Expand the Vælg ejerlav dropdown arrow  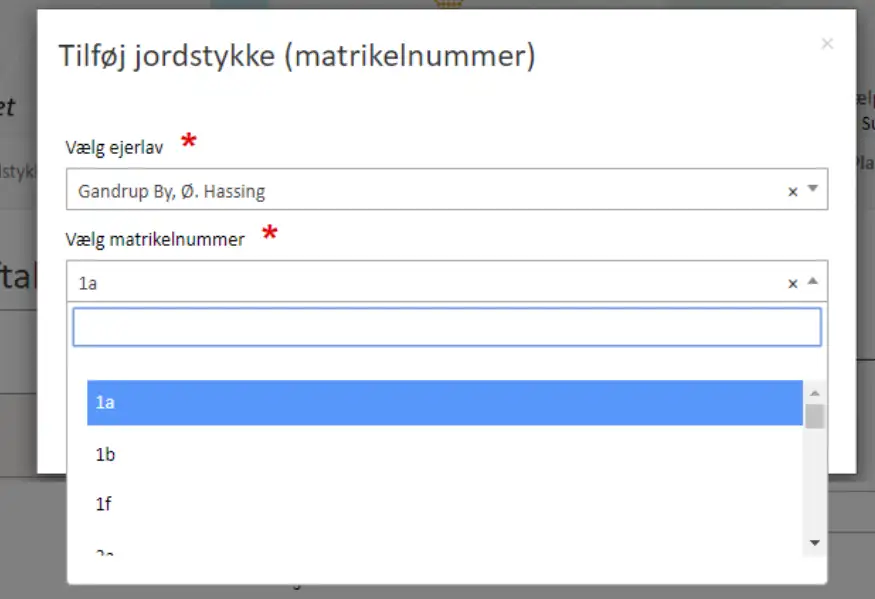pos(812,189)
